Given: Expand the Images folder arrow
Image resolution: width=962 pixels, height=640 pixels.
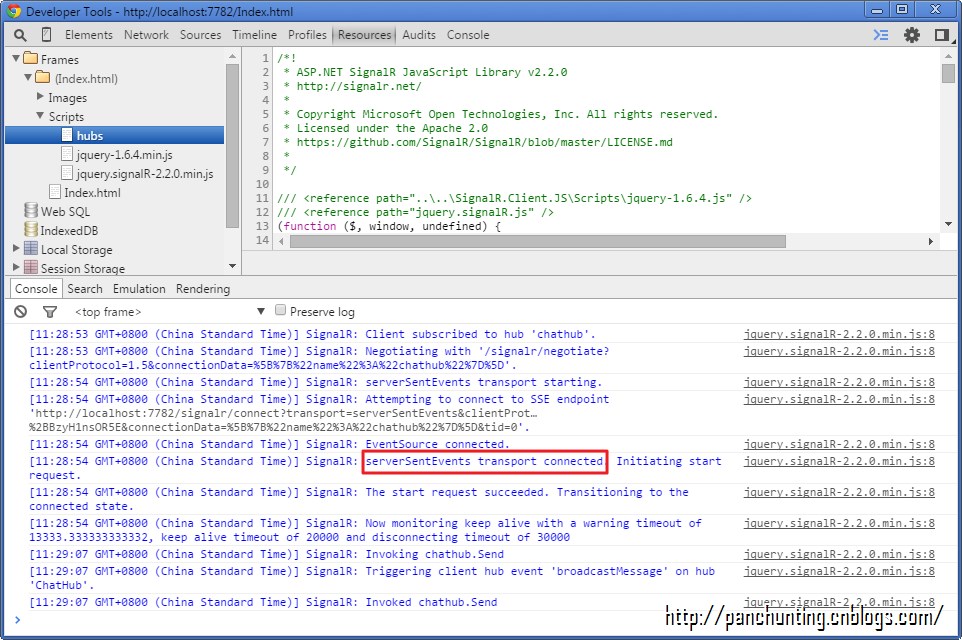Looking at the screenshot, I should [x=40, y=96].
